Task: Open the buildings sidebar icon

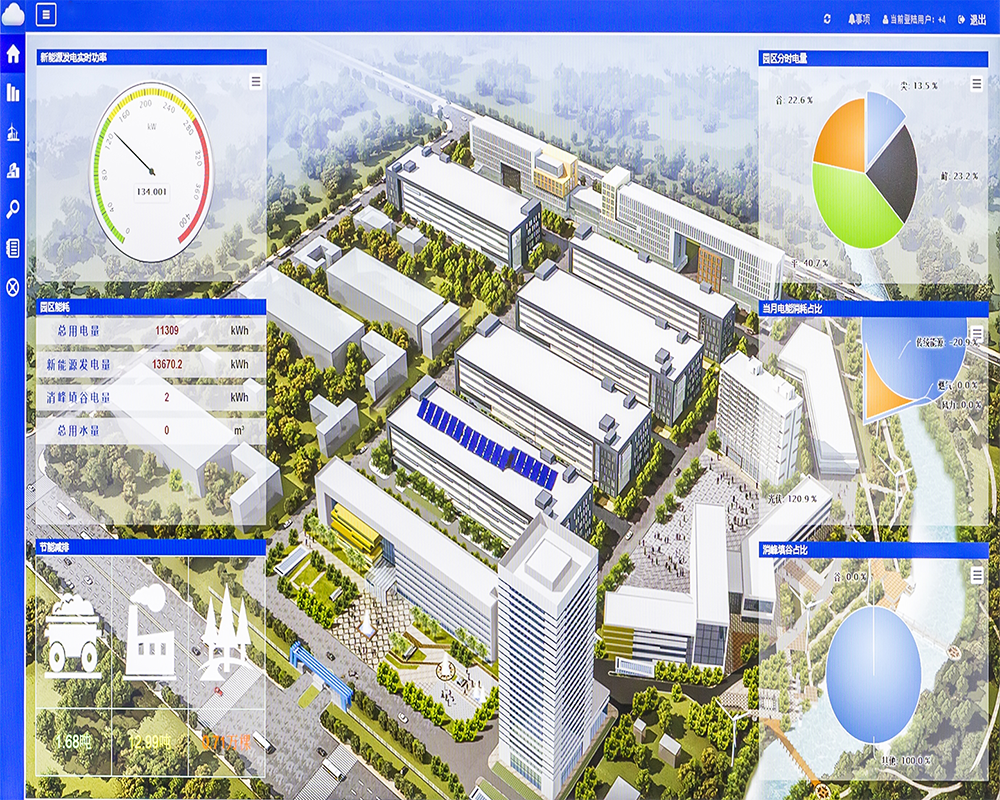Action: (x=13, y=170)
